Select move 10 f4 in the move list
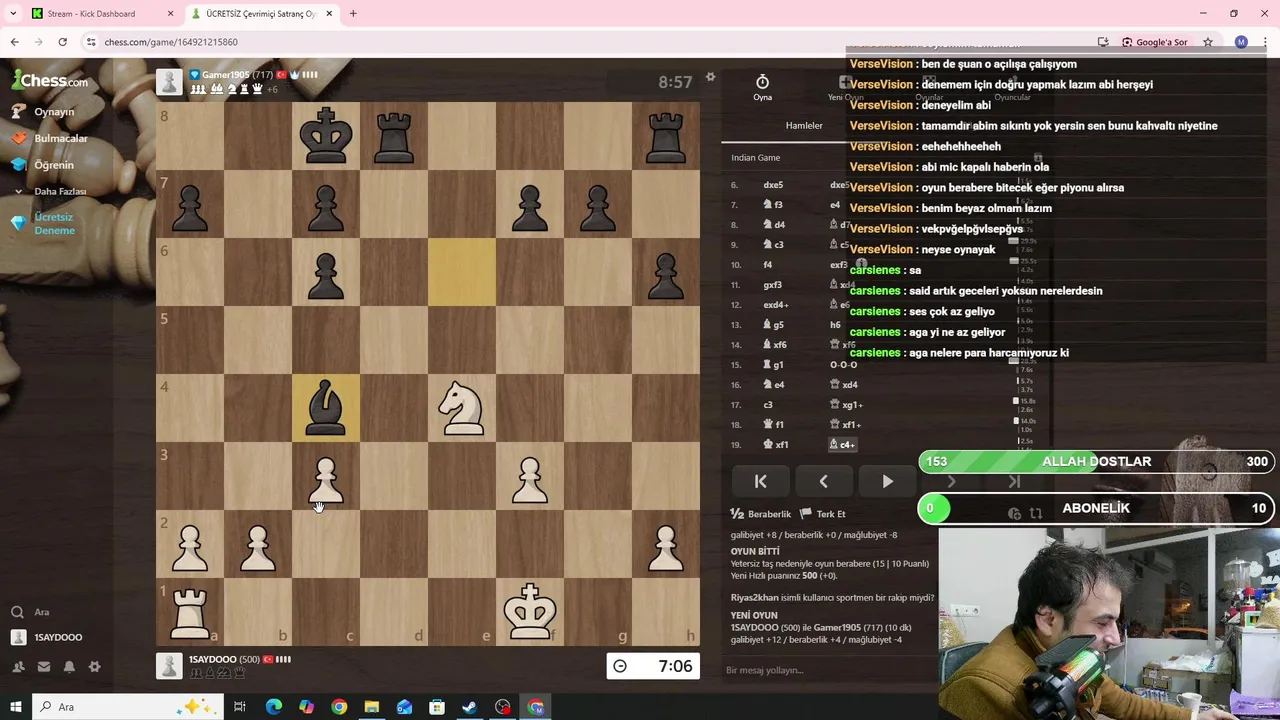This screenshot has height=720, width=1280. pyautogui.click(x=768, y=265)
